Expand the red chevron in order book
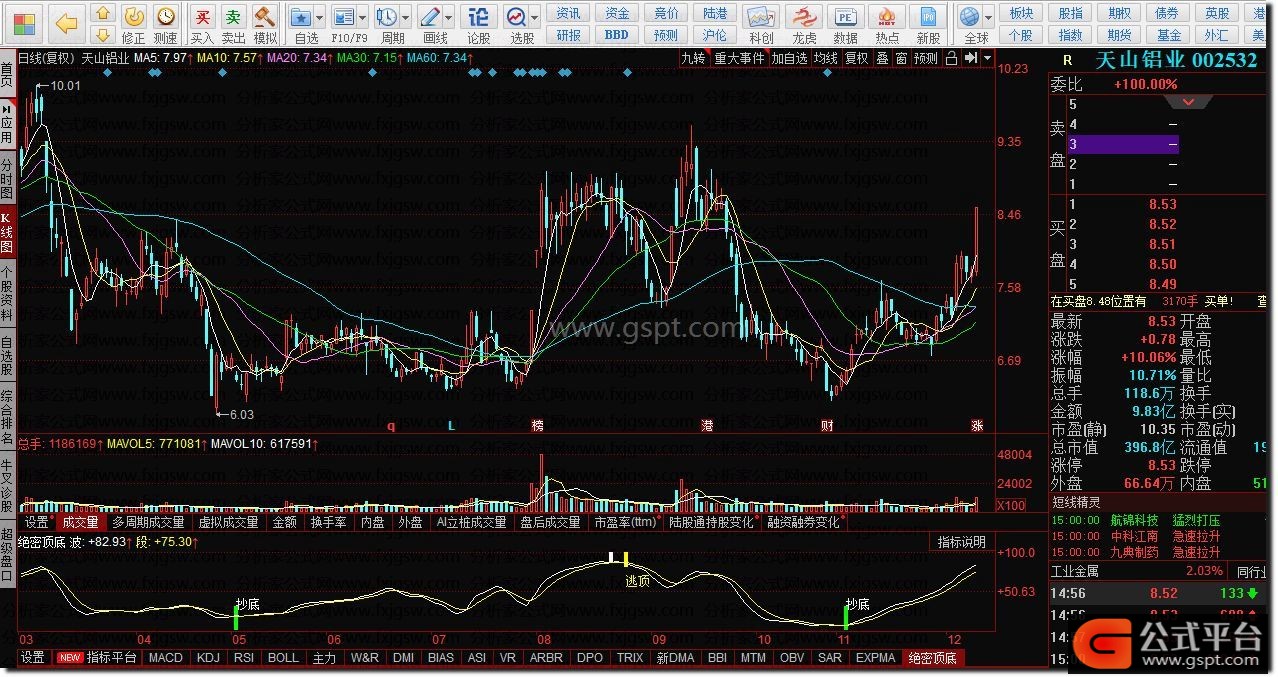 coord(1188,102)
